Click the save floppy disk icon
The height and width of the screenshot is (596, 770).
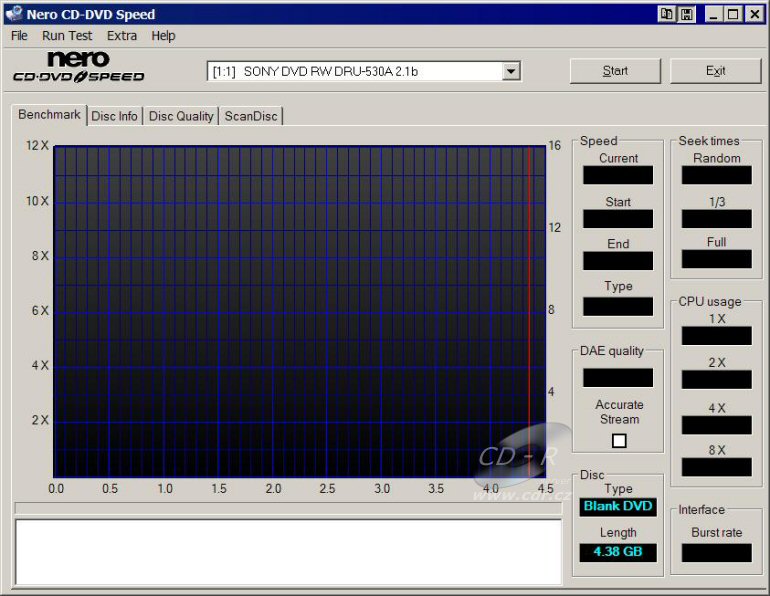[x=687, y=14]
